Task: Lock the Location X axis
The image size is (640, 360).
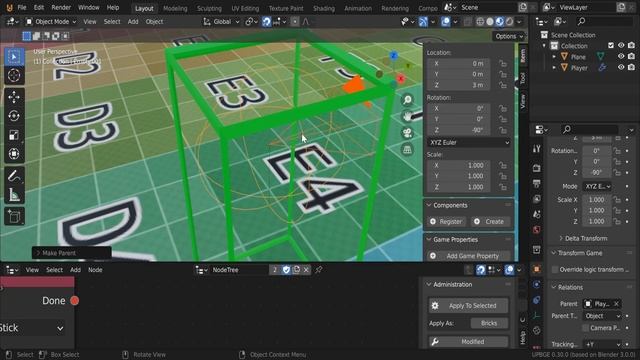Action: coord(503,64)
